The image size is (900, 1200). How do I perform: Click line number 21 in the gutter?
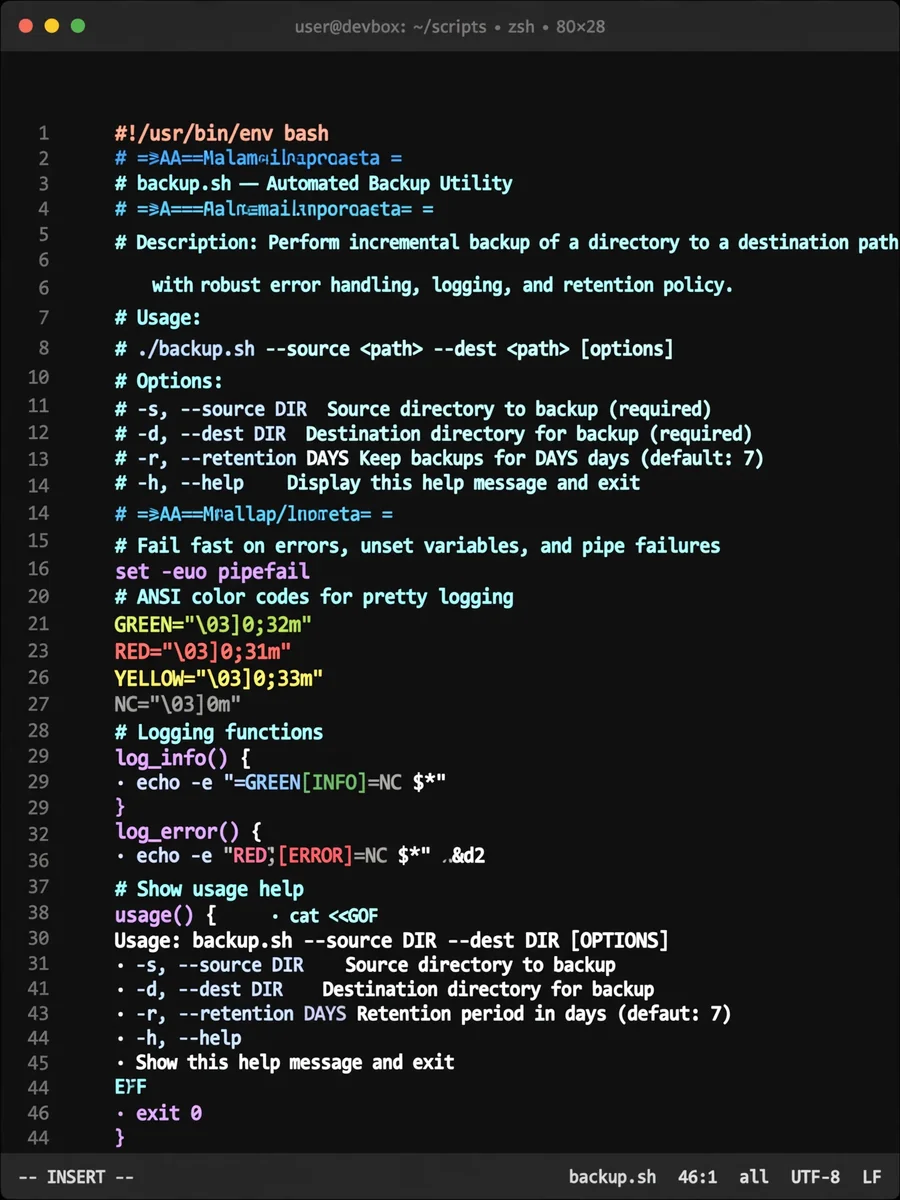coord(38,624)
